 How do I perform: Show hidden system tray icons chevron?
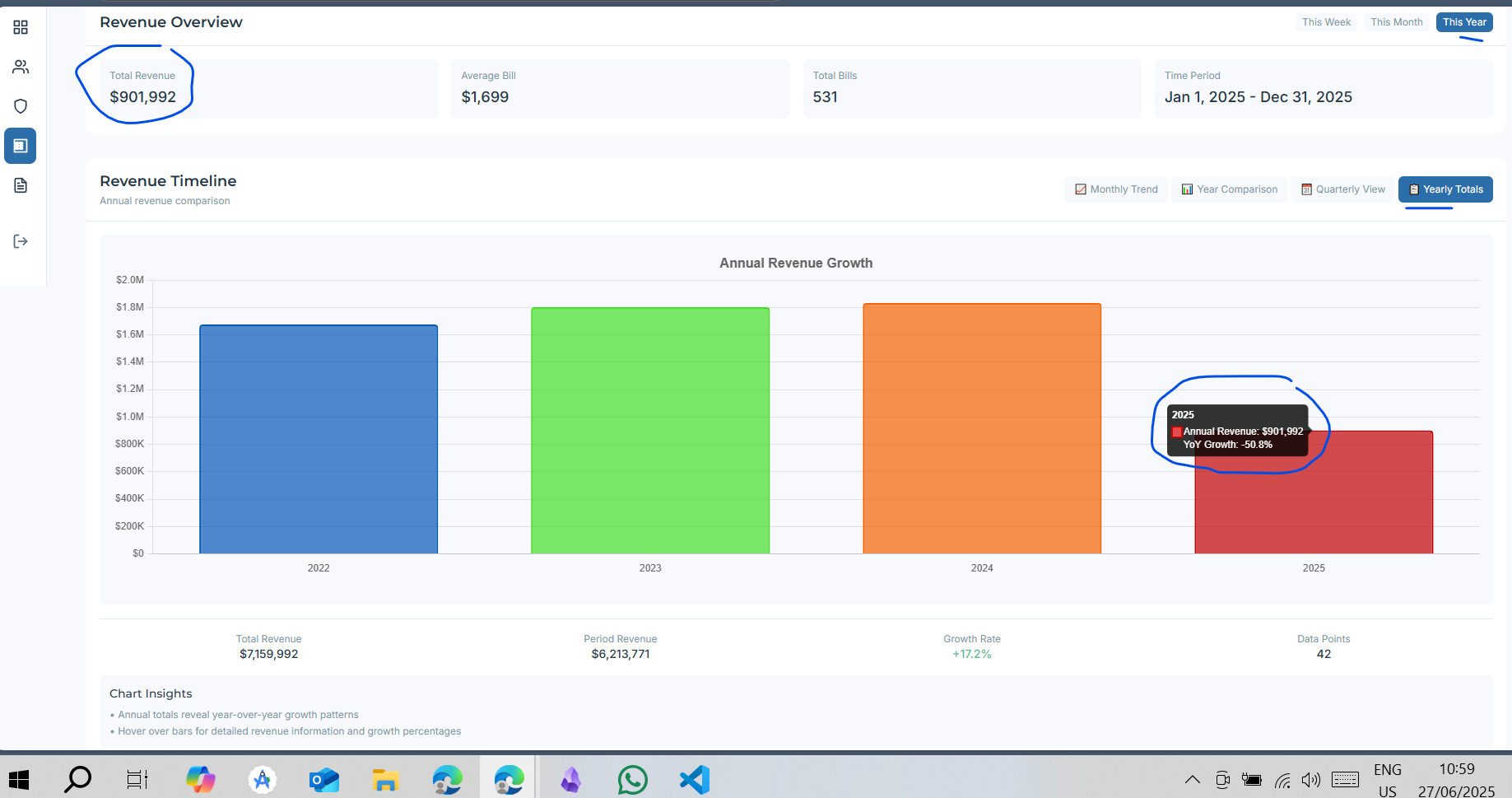(1192, 779)
